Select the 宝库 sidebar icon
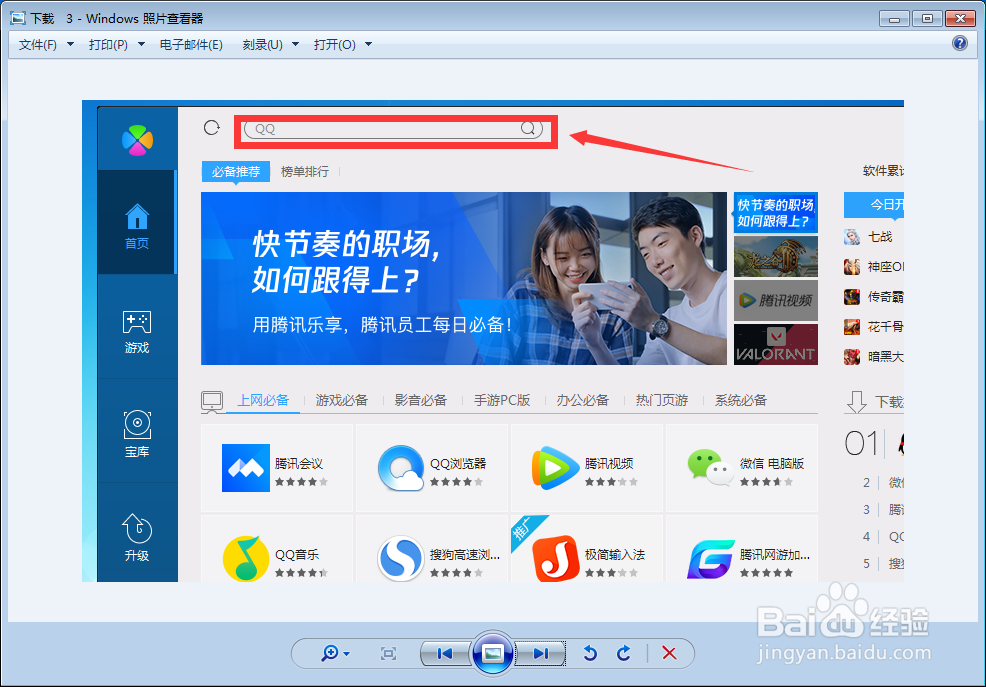The height and width of the screenshot is (687, 986). tap(137, 434)
